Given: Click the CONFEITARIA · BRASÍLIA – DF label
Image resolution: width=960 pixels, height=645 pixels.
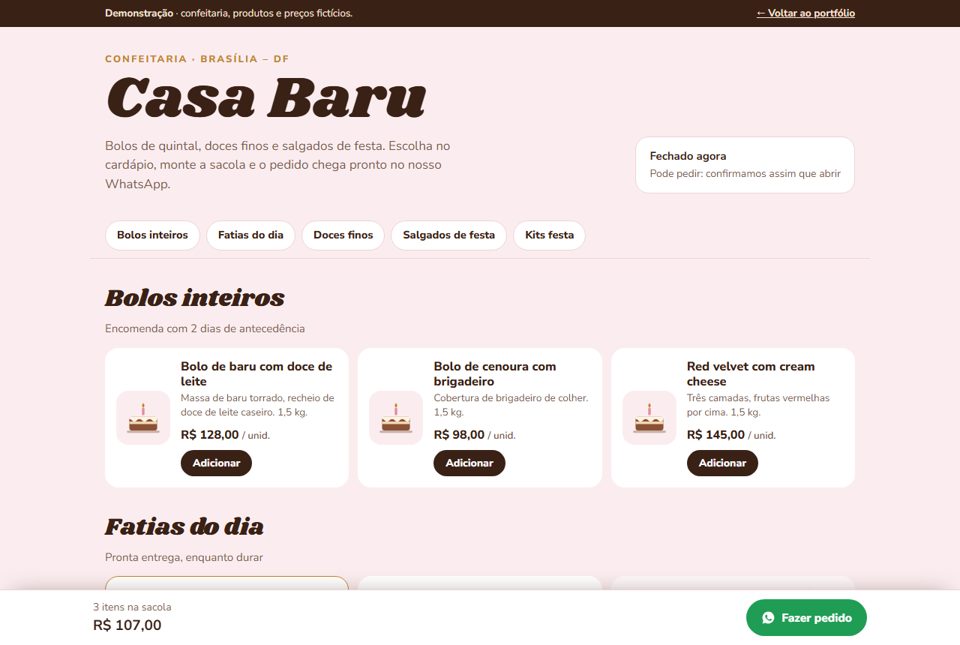Looking at the screenshot, I should coord(197,59).
